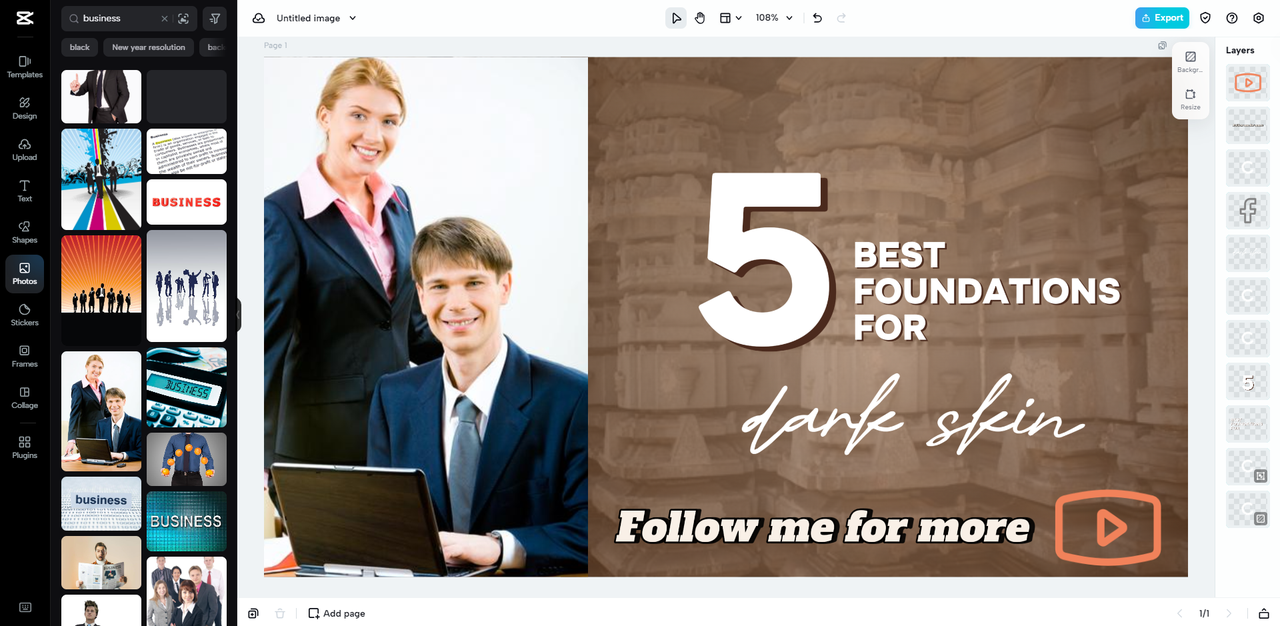Image resolution: width=1280 pixels, height=626 pixels.
Task: Click the Background tool icon
Action: click(x=1190, y=62)
